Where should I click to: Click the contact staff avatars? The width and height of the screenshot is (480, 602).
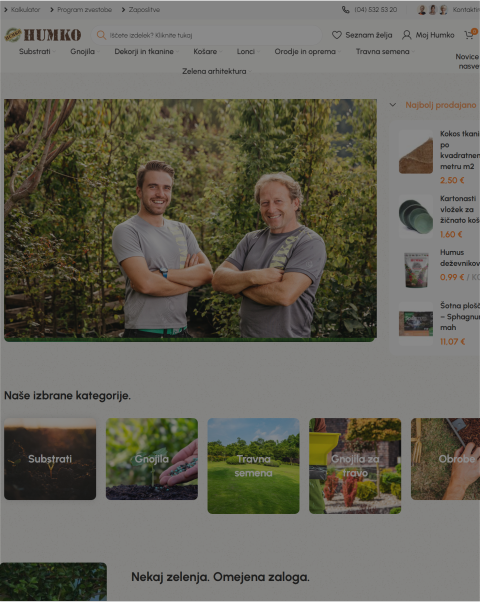(433, 10)
